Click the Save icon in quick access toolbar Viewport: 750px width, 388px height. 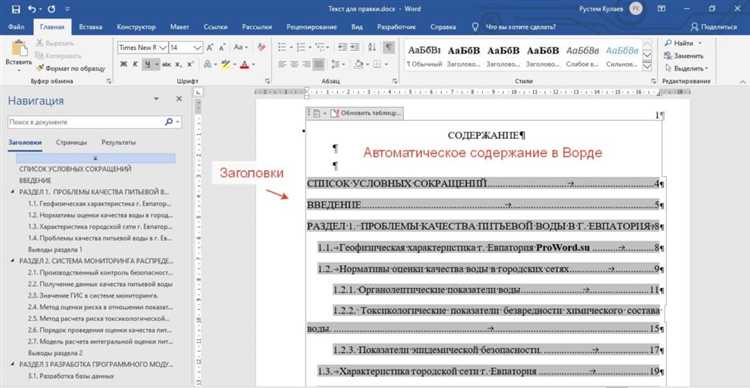[16, 9]
